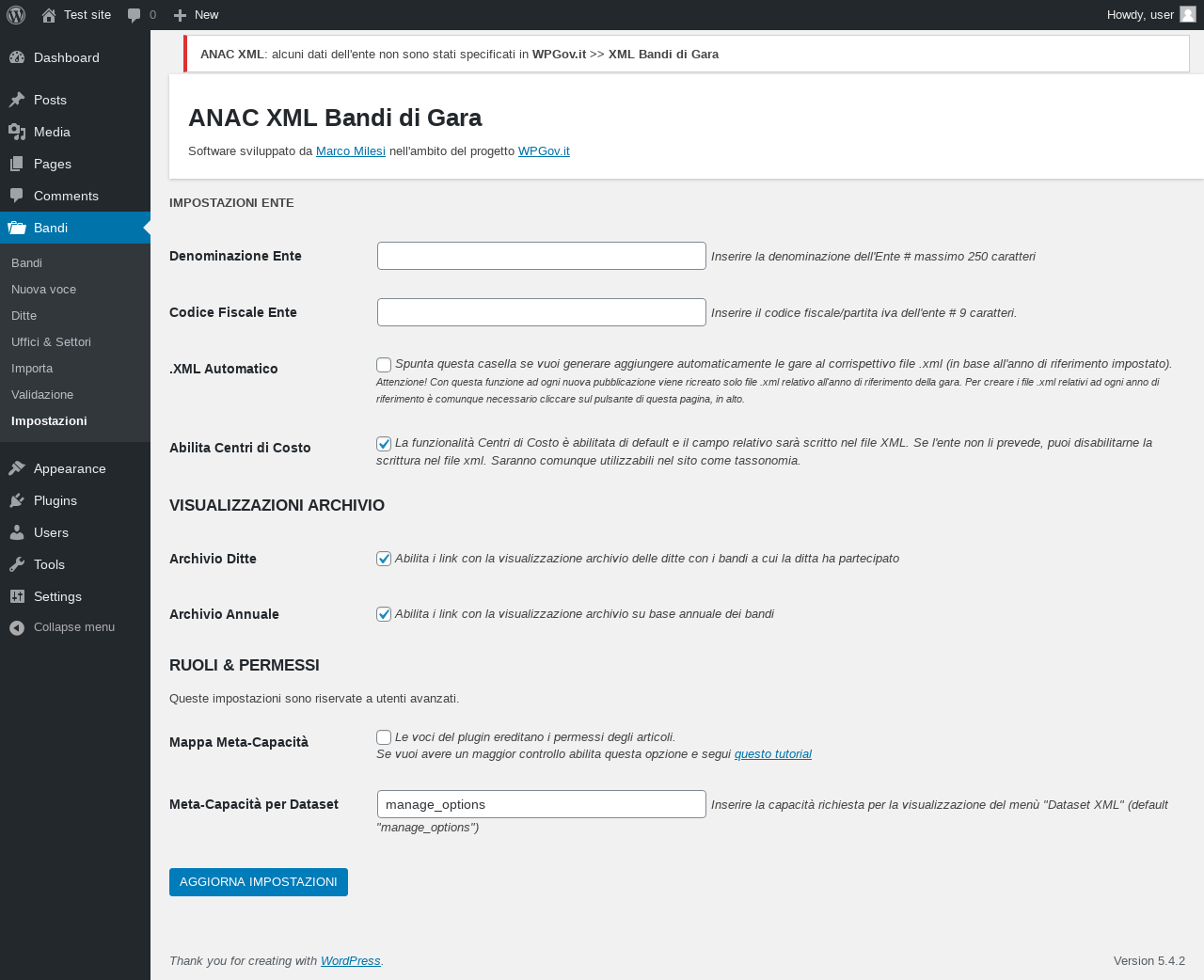Click the Tools menu label
Viewport: 1204px width, 980px height.
(x=49, y=564)
